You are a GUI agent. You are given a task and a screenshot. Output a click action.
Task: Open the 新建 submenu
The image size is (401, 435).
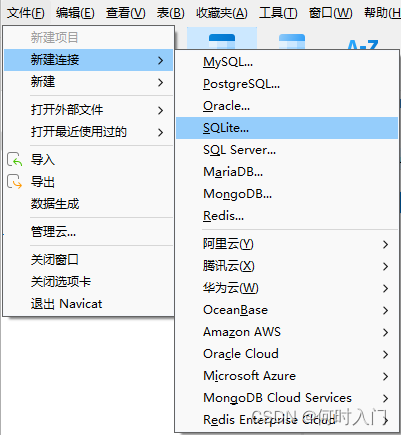tap(88, 82)
